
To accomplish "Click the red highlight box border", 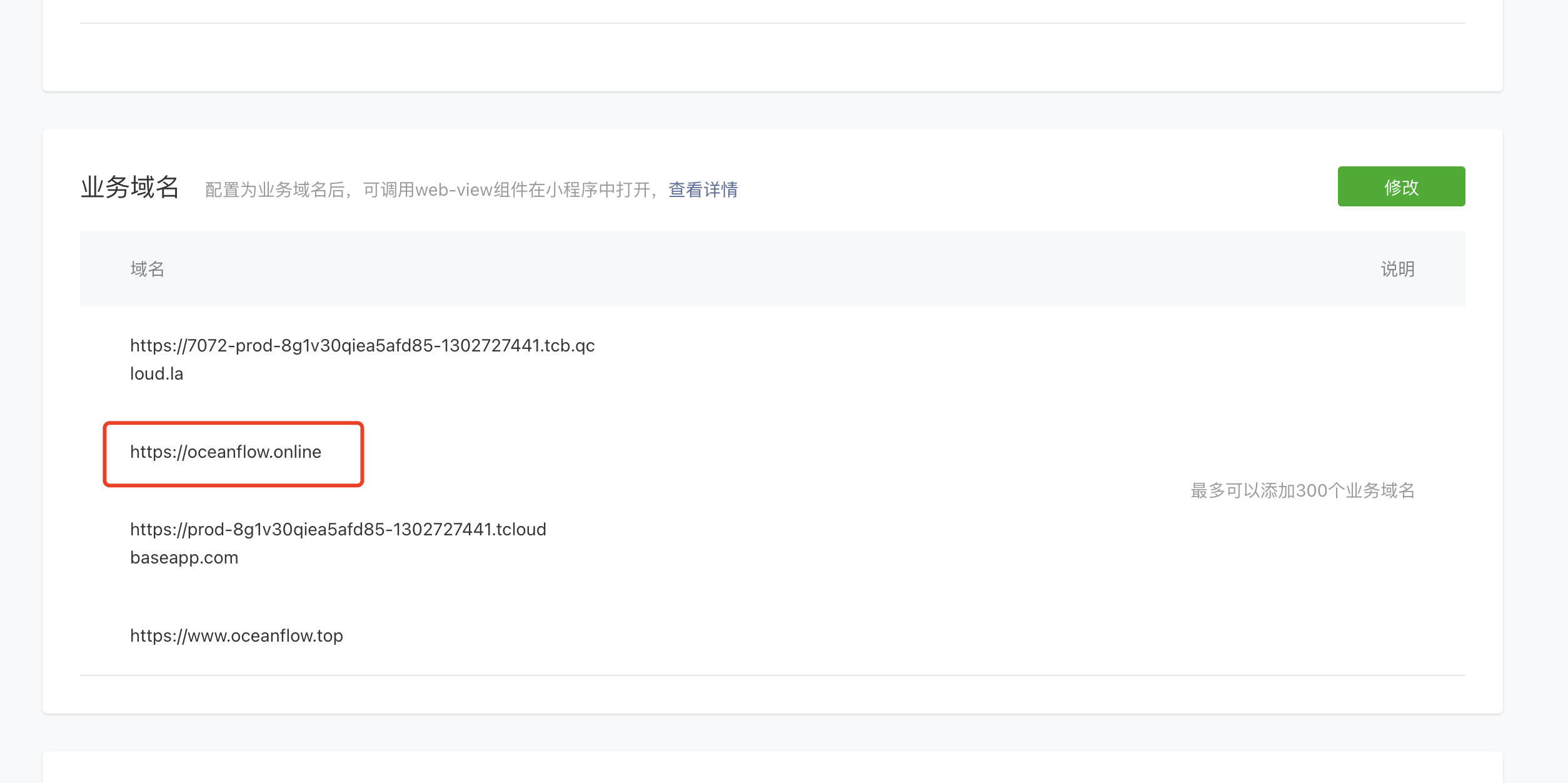I will [233, 424].
